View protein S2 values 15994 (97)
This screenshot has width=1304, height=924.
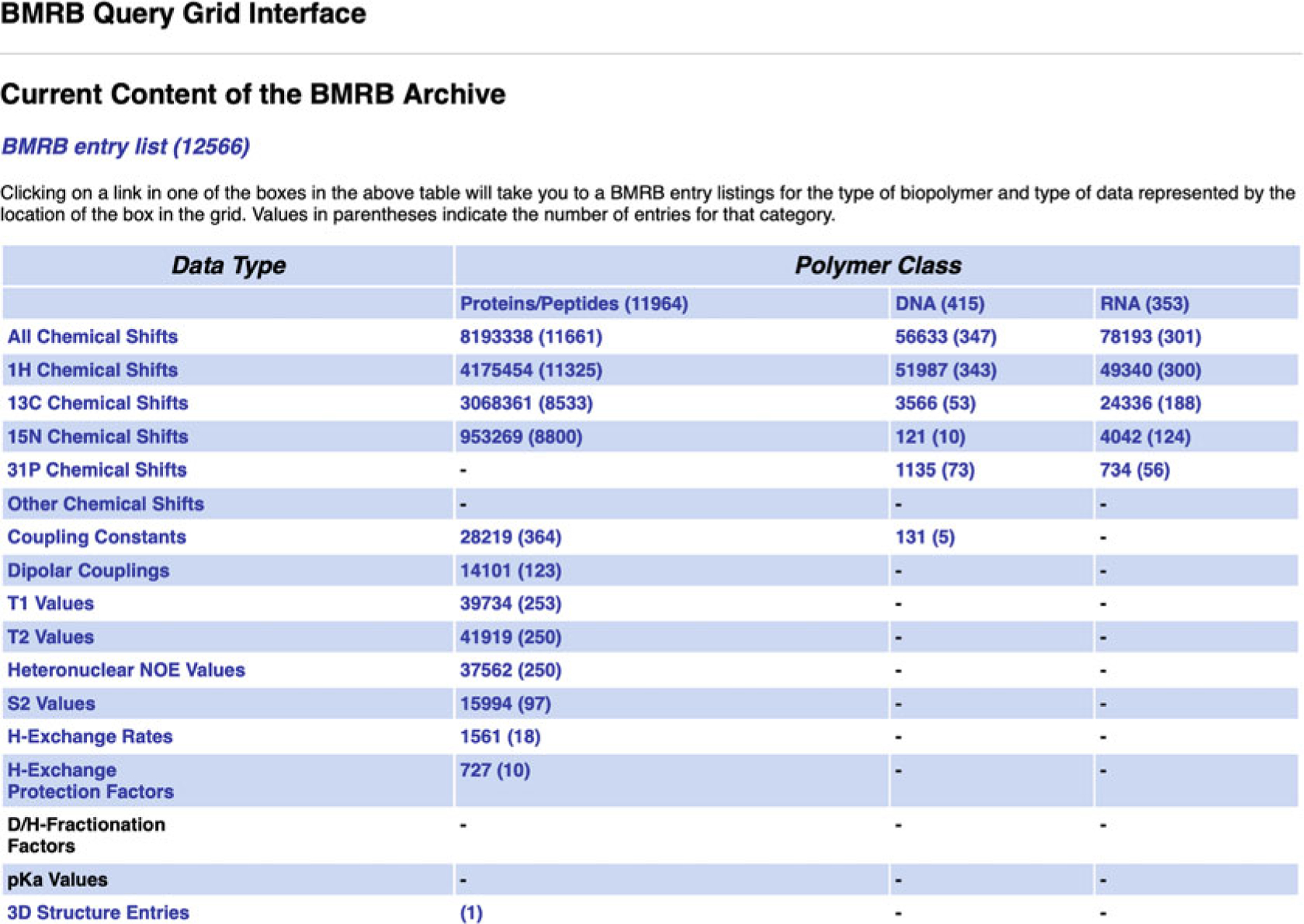pos(506,704)
